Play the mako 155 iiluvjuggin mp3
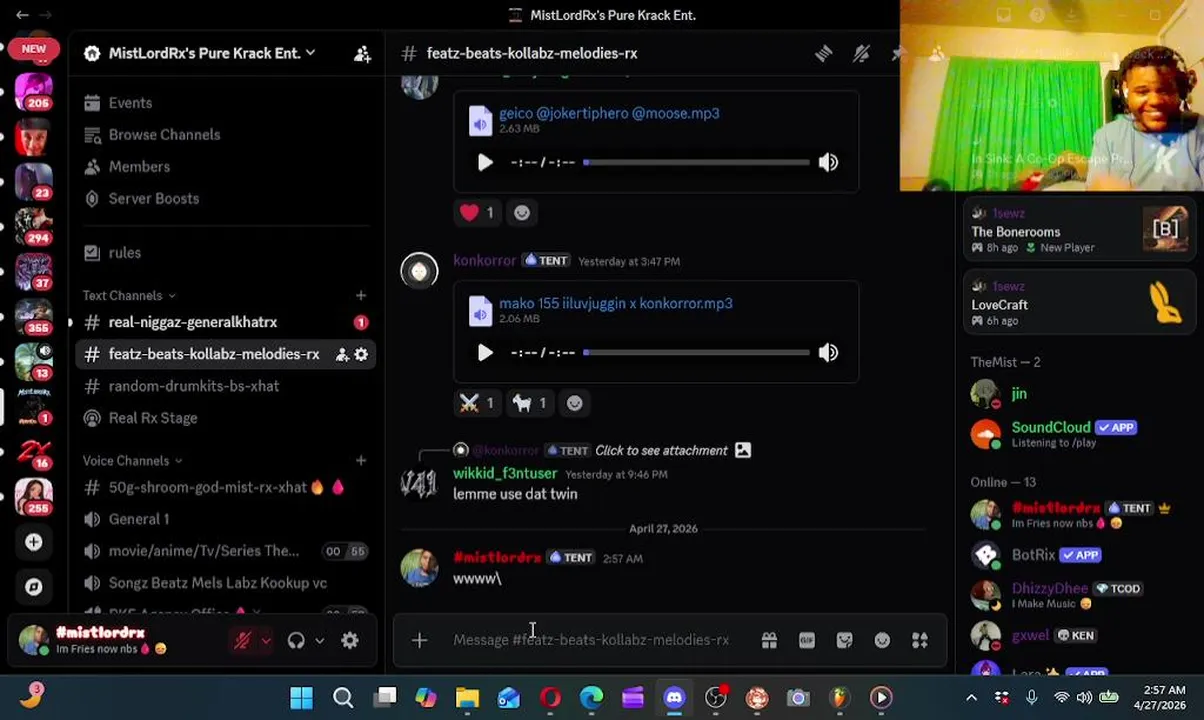 tap(485, 352)
